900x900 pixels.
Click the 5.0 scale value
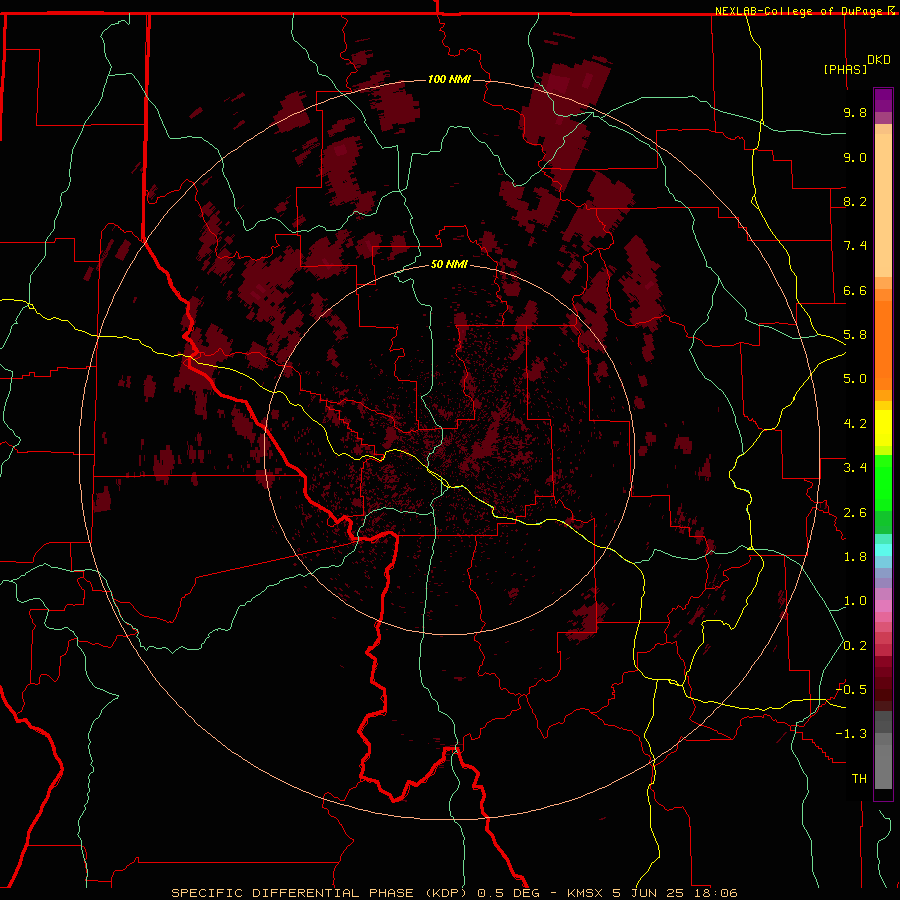point(855,379)
